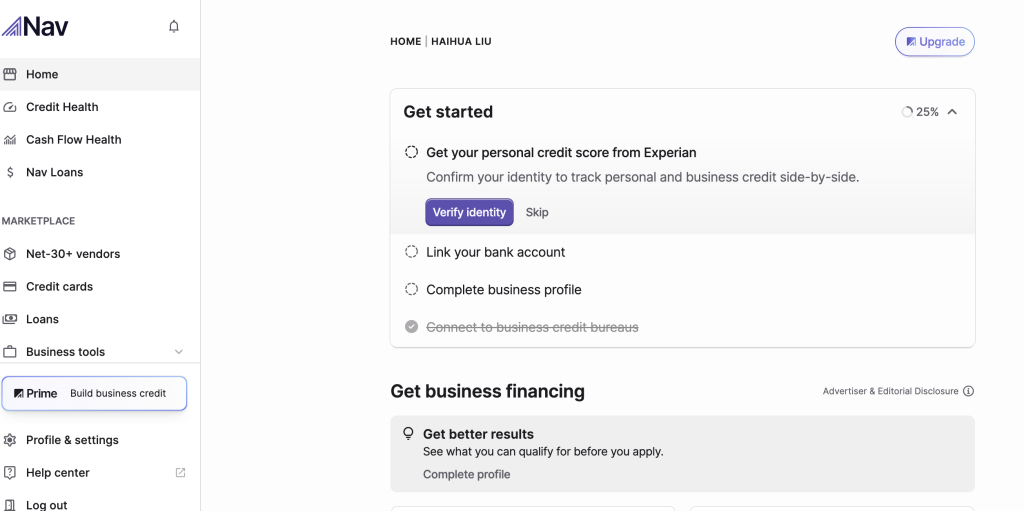Open the Prime Build business credit banner
This screenshot has height=511, width=1024.
pos(94,393)
